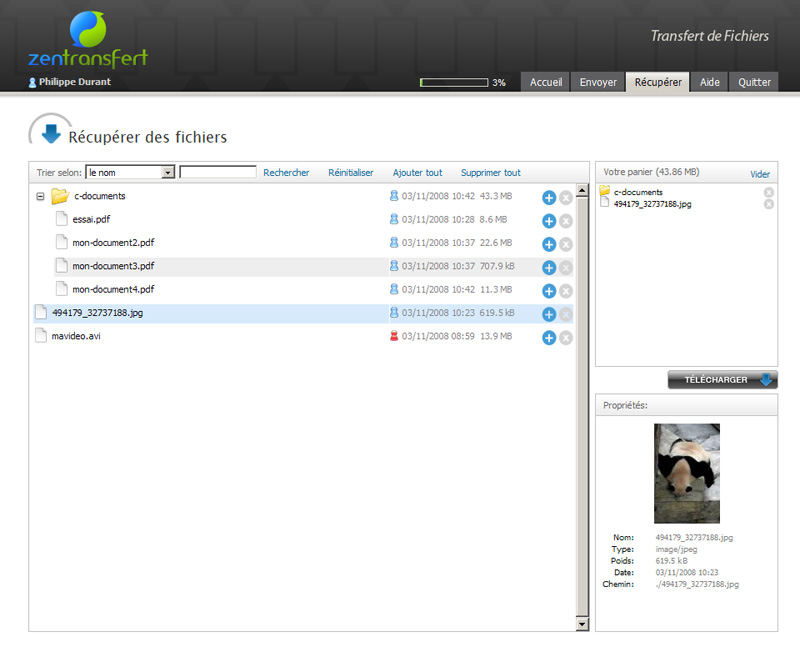This screenshot has height=667, width=800.
Task: Click the user icon beside Philippe Durant
Action: [32, 83]
